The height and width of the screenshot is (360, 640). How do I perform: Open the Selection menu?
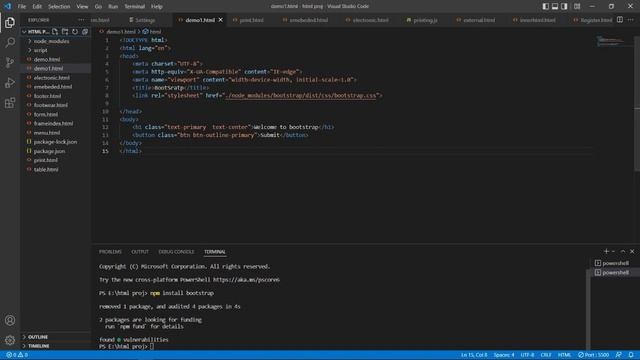[x=59, y=6]
